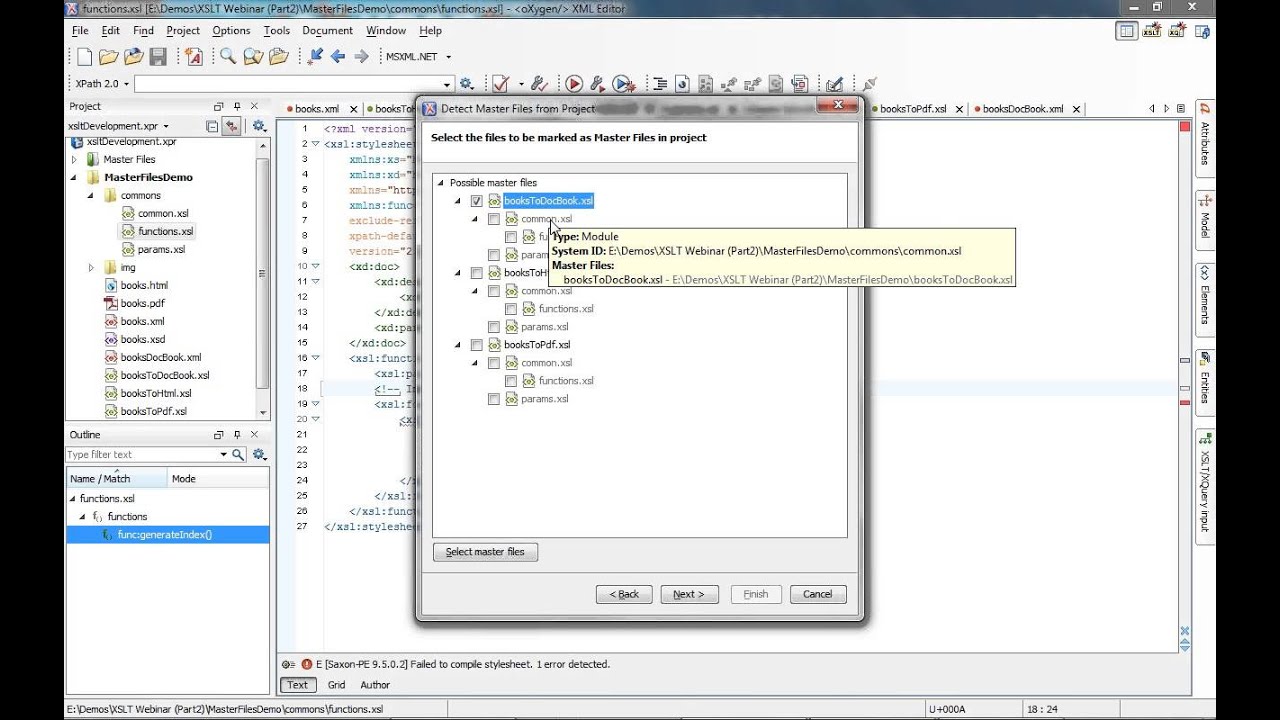Image resolution: width=1280 pixels, height=720 pixels.
Task: Debug scenario blue play icon
Action: 622,84
